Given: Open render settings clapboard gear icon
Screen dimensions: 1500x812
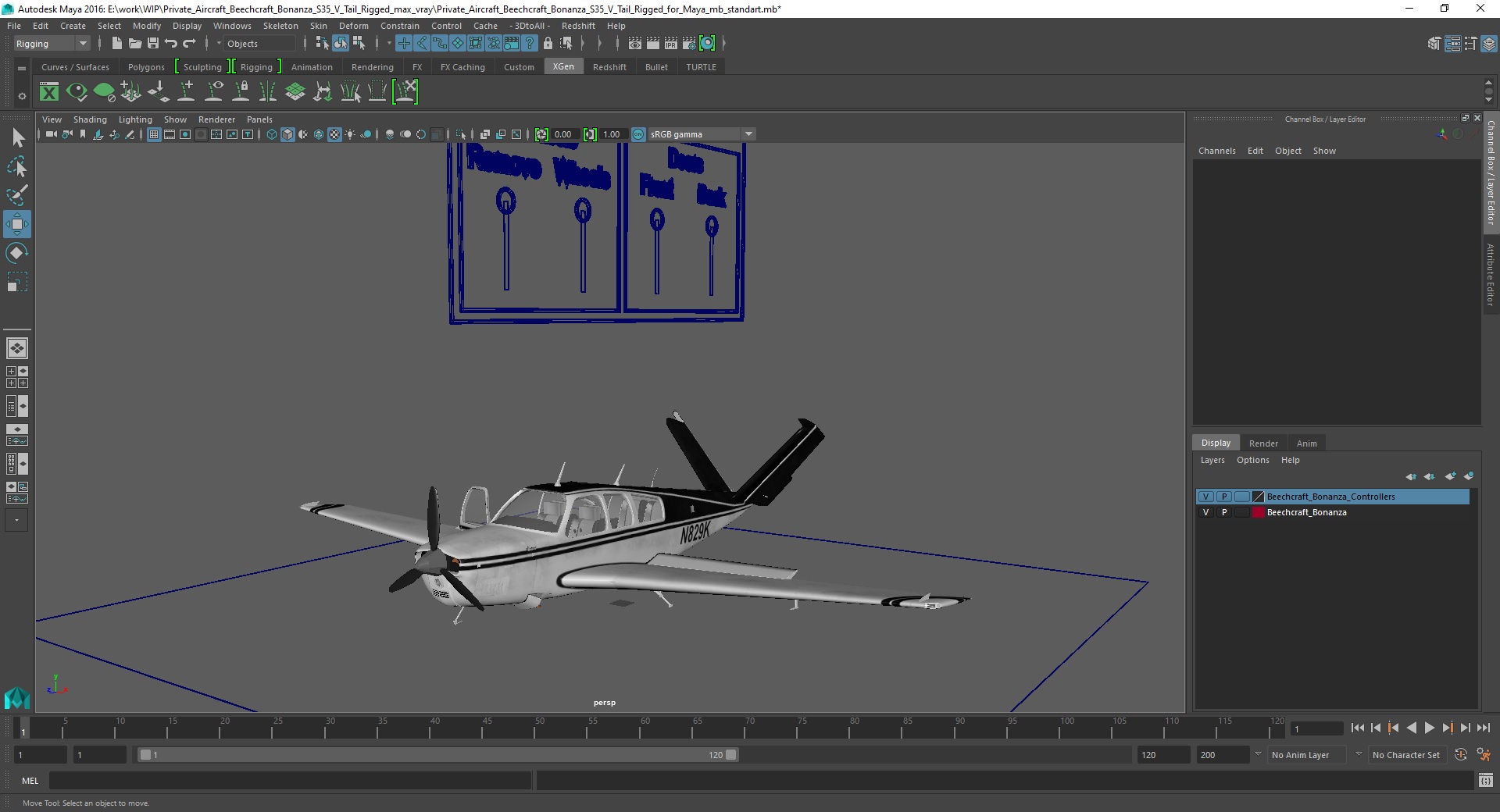Looking at the screenshot, I should point(688,44).
